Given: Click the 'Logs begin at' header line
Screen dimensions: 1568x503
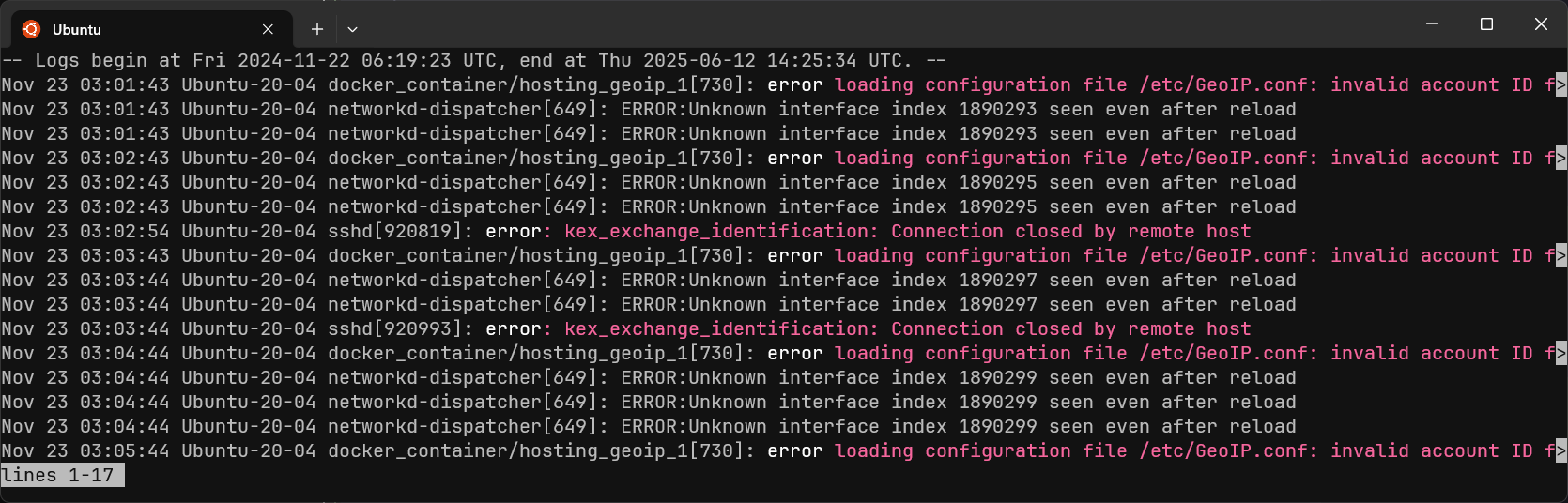Looking at the screenshot, I should [x=473, y=60].
